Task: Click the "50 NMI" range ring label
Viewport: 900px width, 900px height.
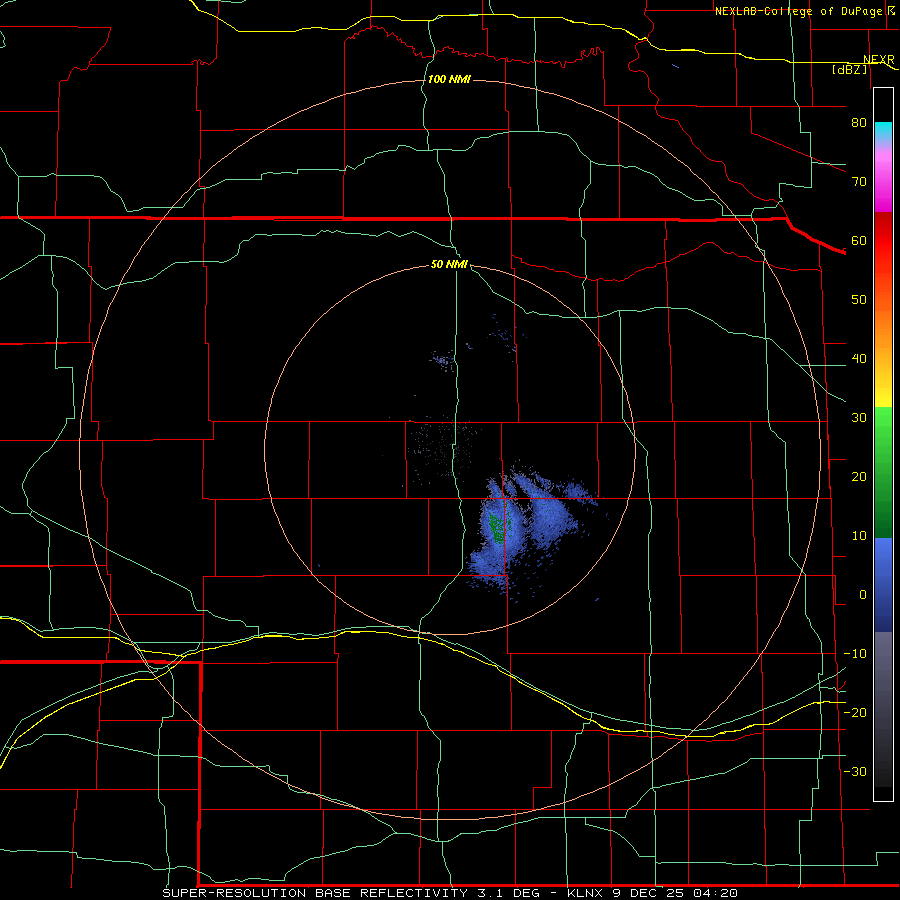Action: pos(449,265)
